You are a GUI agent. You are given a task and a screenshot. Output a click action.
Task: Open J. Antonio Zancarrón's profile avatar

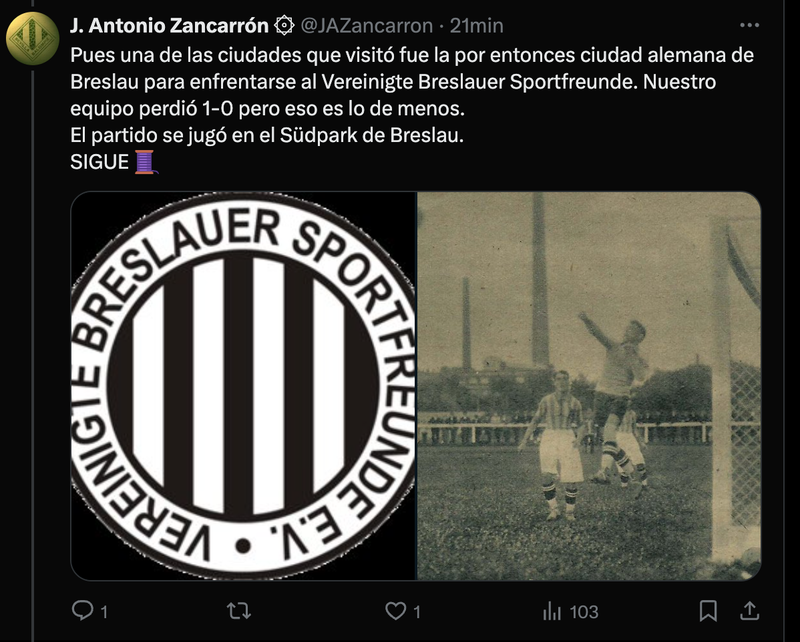click(33, 39)
